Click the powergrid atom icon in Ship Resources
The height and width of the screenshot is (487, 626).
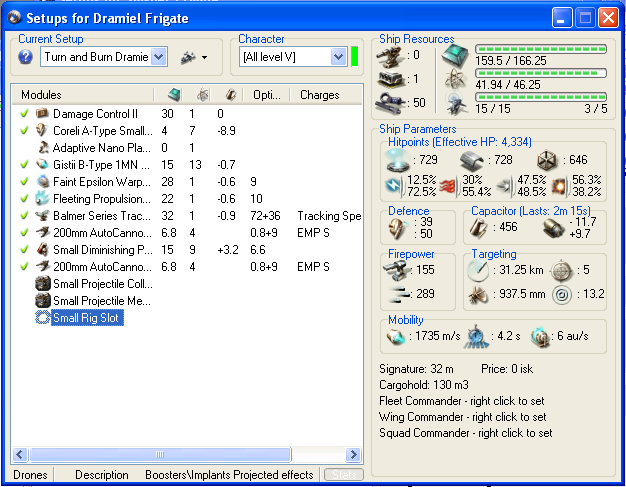pos(456,78)
